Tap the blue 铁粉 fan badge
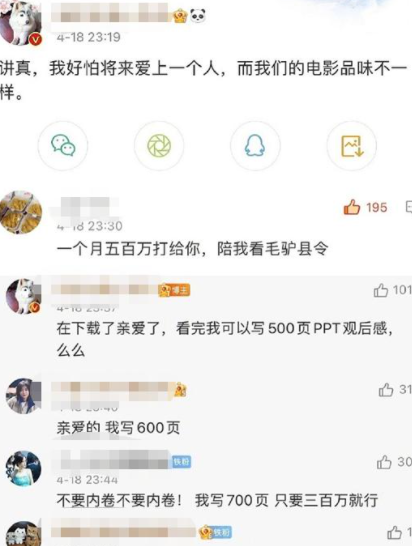The image size is (412, 546). tap(181, 462)
